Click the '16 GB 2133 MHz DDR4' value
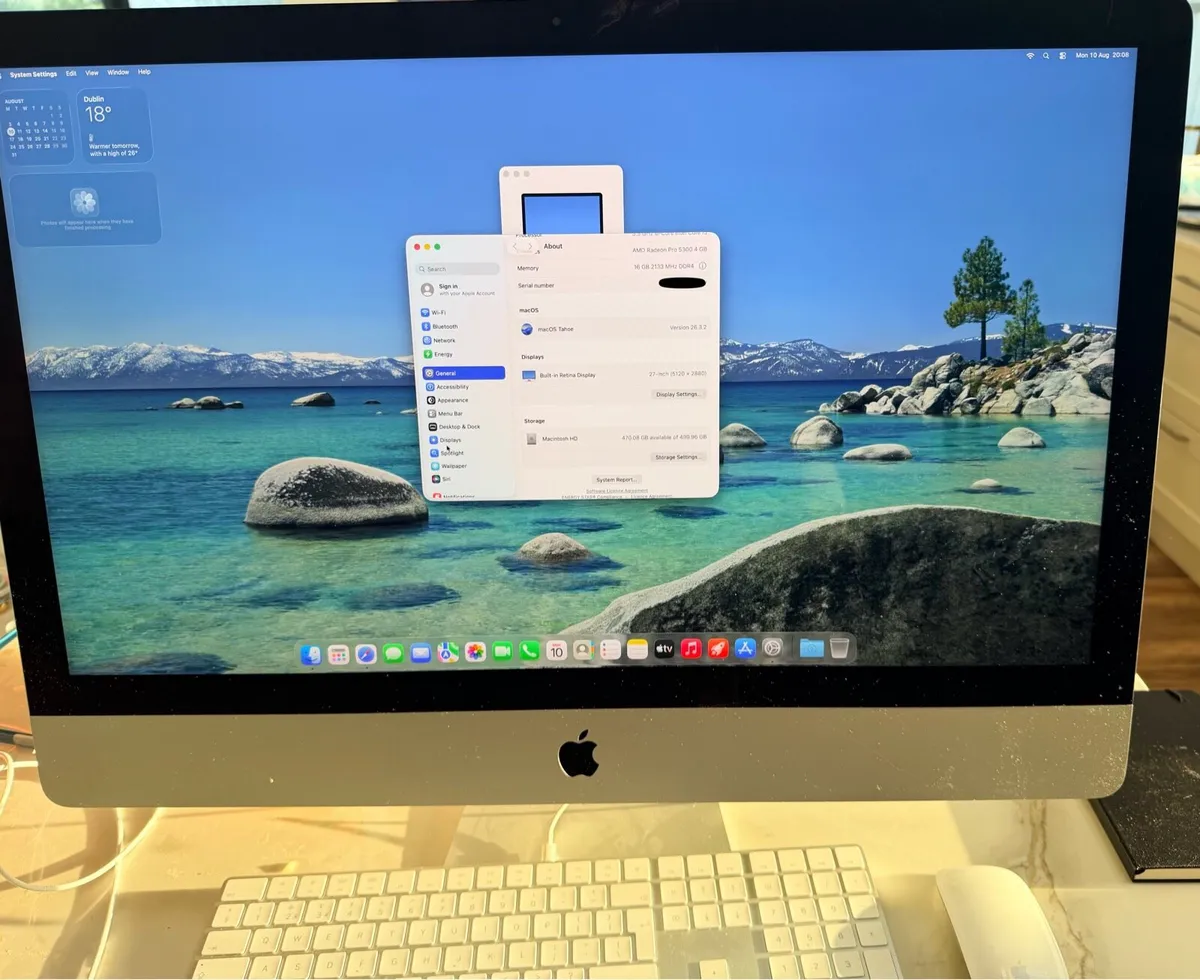Image resolution: width=1200 pixels, height=980 pixels. (x=664, y=266)
